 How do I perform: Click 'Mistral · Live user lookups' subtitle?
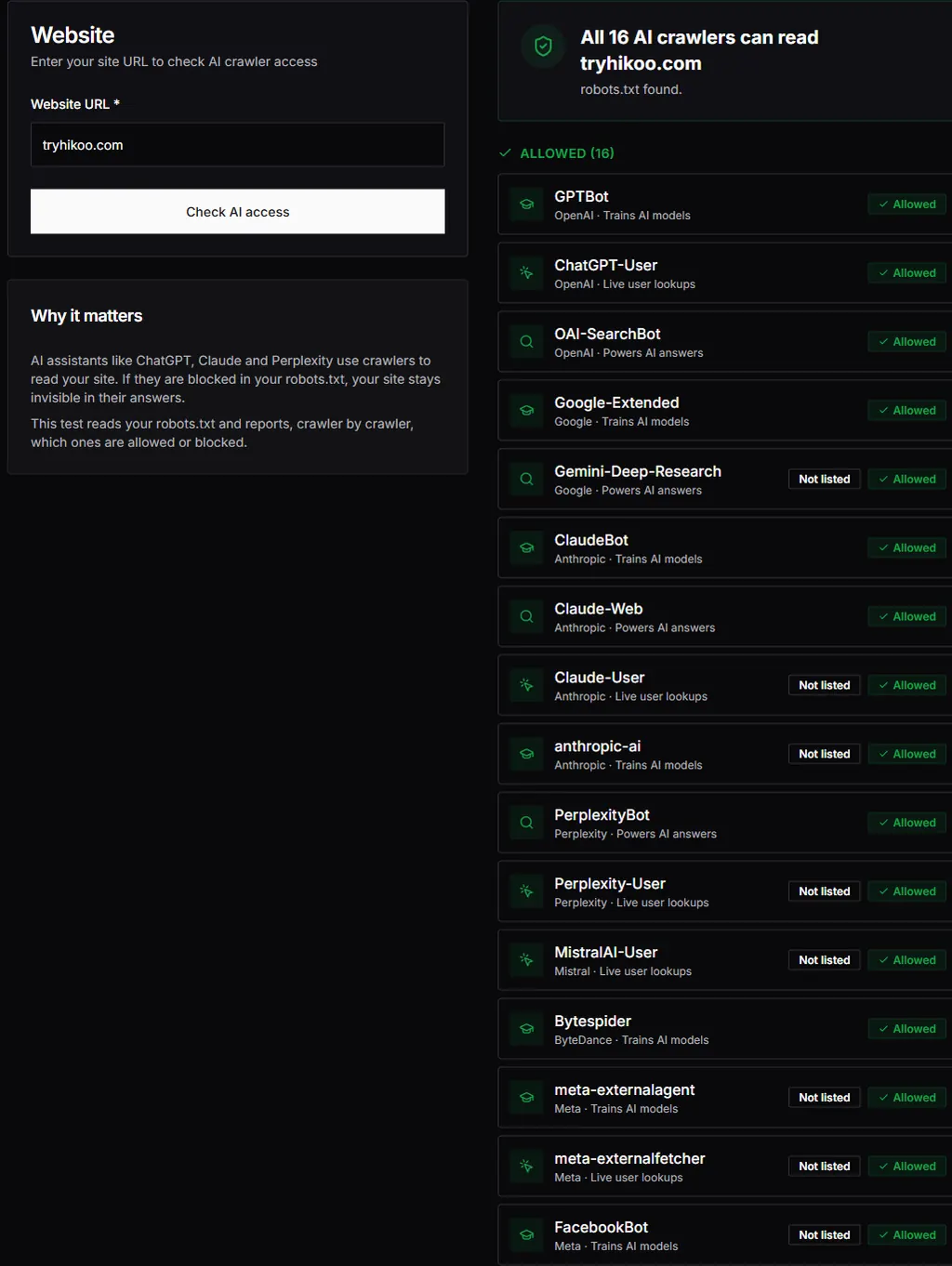pyautogui.click(x=623, y=971)
